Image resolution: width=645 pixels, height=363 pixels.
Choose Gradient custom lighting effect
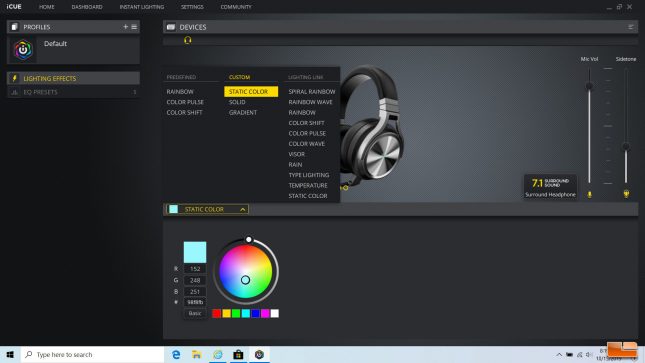click(243, 112)
